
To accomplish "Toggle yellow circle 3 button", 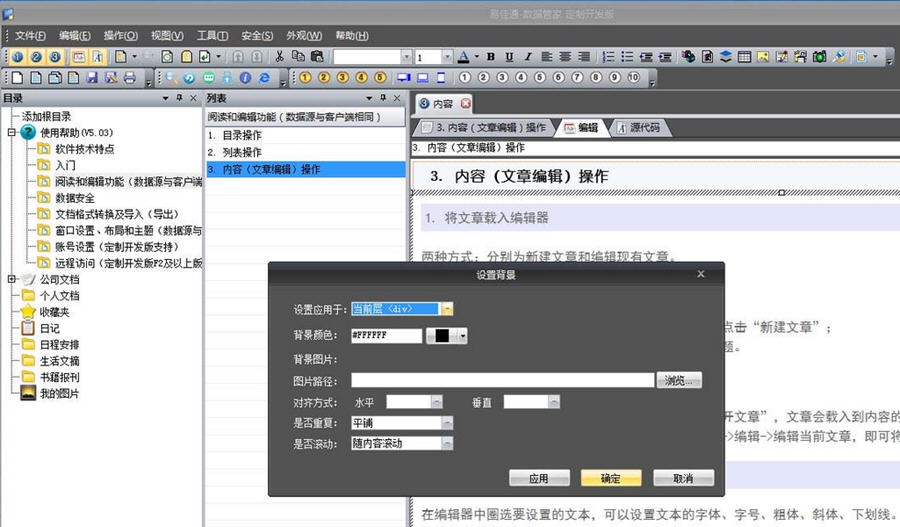I will point(343,78).
